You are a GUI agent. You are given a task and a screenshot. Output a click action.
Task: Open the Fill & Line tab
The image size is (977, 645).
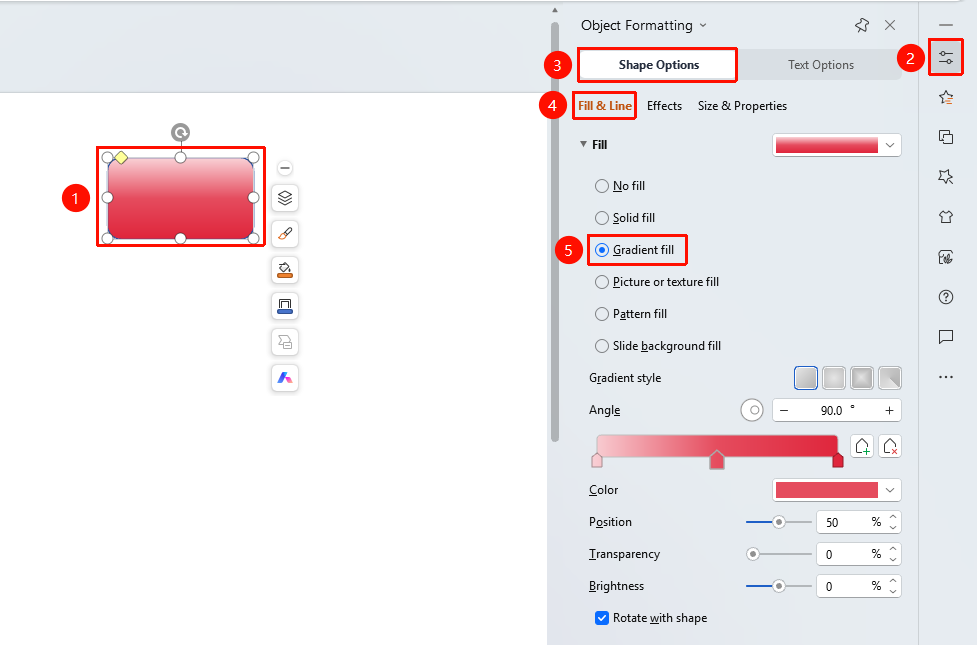(604, 106)
